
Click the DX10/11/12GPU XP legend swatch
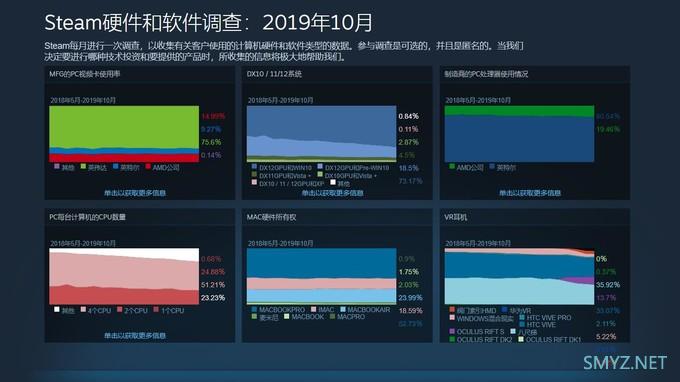tap(254, 182)
